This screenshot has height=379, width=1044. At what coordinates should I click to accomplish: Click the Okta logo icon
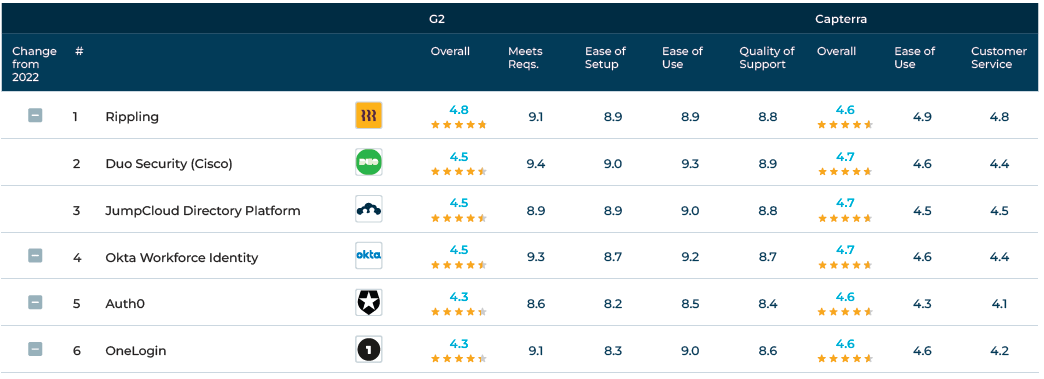(368, 255)
